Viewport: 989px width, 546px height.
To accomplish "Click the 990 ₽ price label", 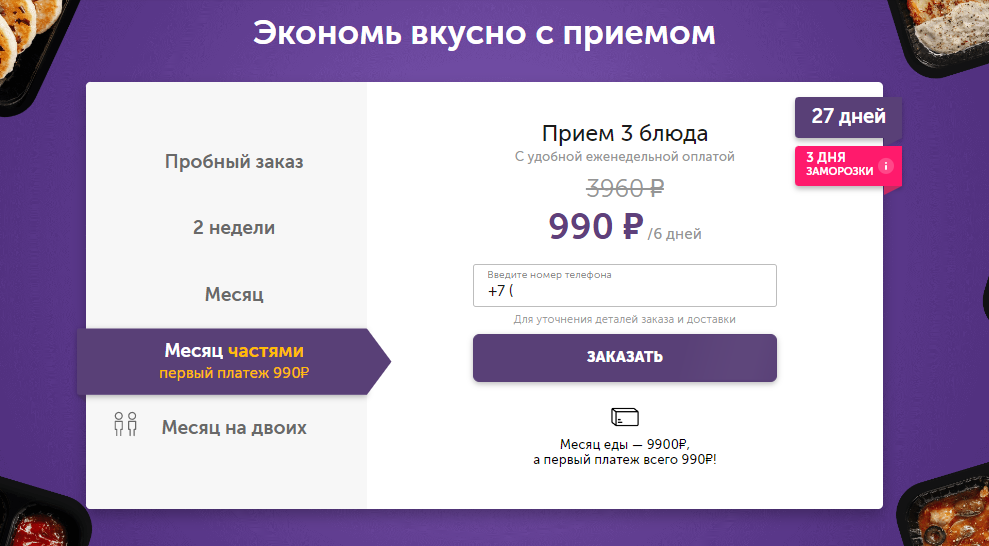I will click(595, 226).
